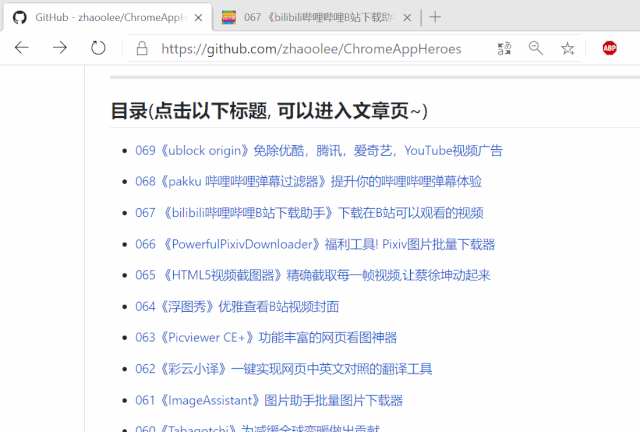Switch to the GitHub zhaoolee/ChromeAppHeroes tab
The width and height of the screenshot is (640, 432).
[x=108, y=17]
